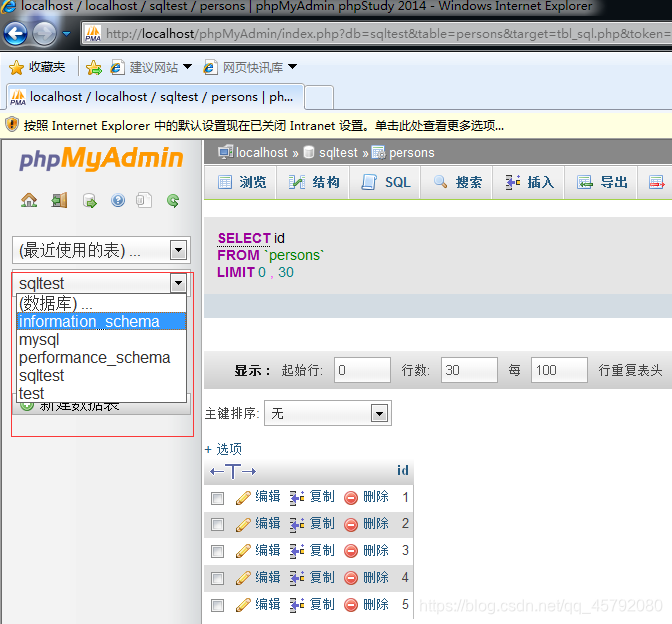Go back with browser back arrow
The width and height of the screenshot is (672, 624).
15,33
